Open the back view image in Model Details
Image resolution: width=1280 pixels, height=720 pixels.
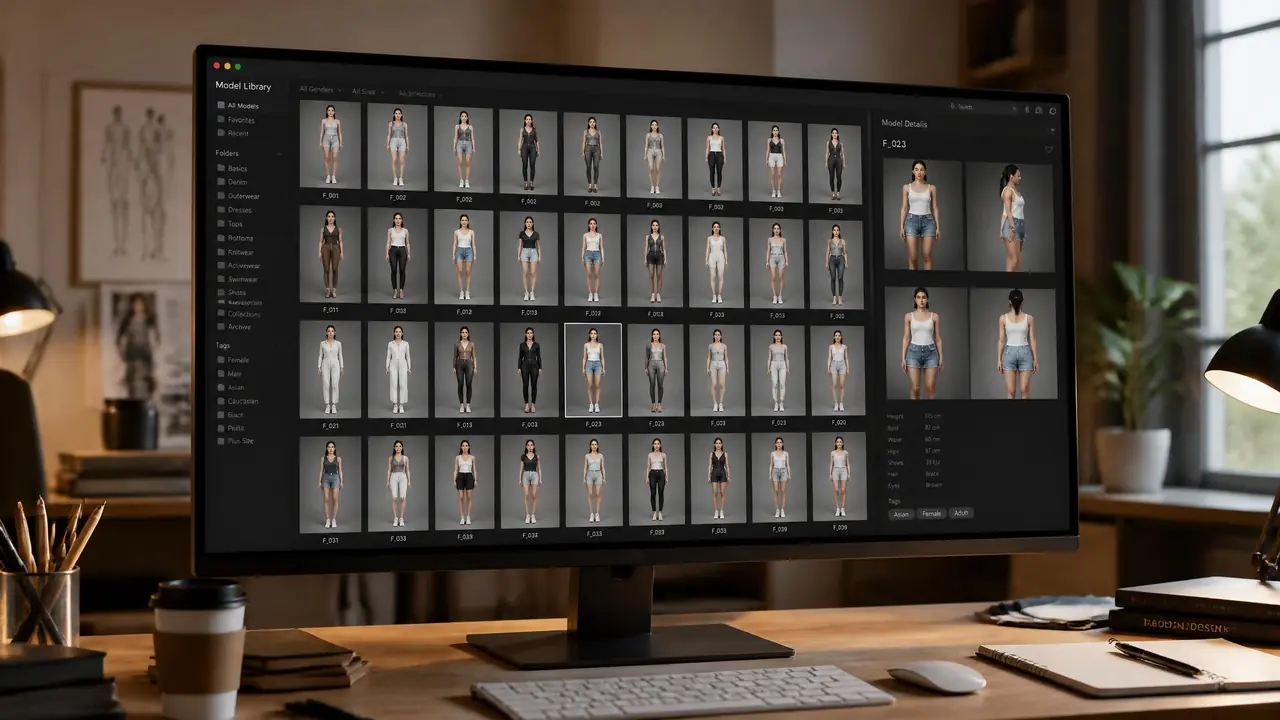click(x=1014, y=343)
